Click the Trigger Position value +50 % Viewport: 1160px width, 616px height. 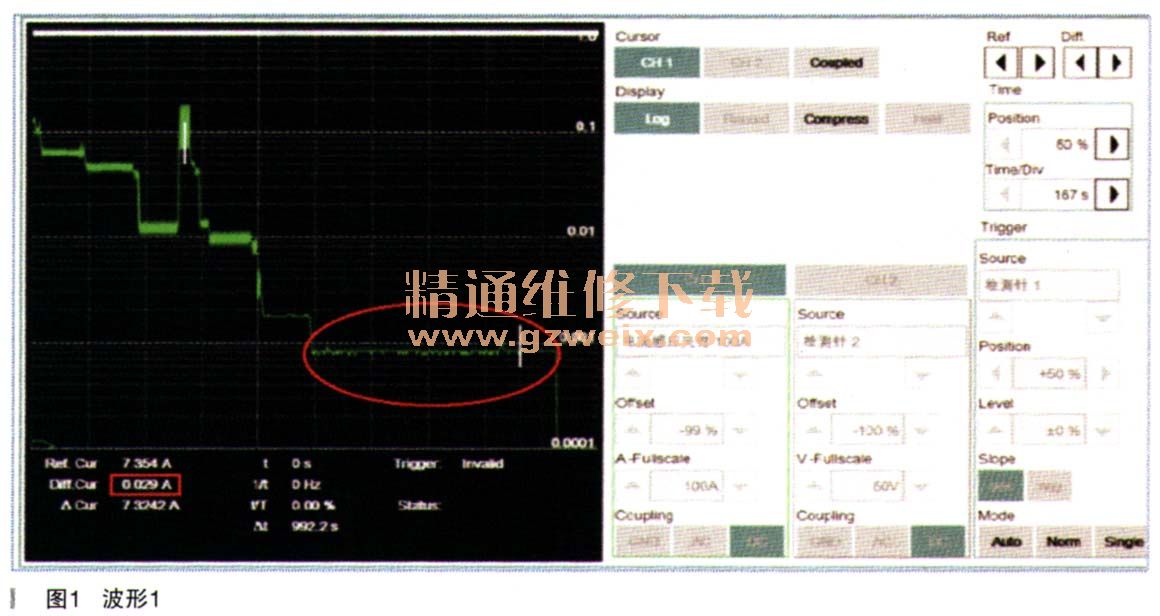(x=1050, y=373)
